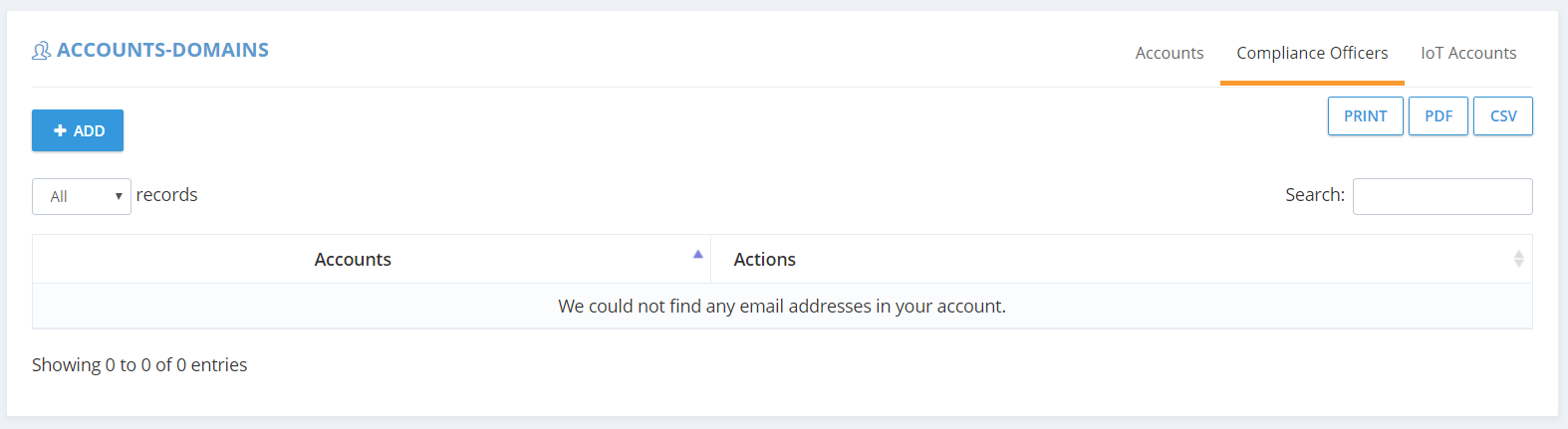Click the no email addresses message row

coord(782,306)
